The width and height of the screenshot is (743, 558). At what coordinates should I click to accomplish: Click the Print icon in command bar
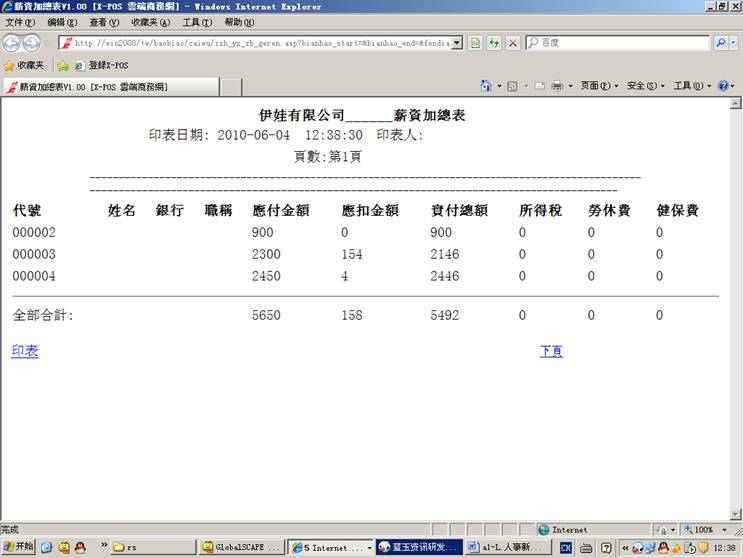coord(557,86)
